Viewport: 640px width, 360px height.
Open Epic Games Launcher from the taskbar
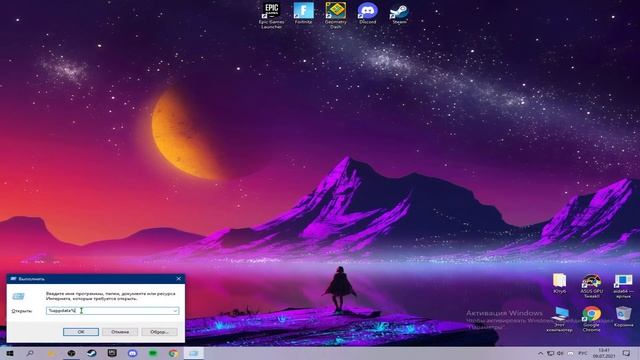point(112,353)
